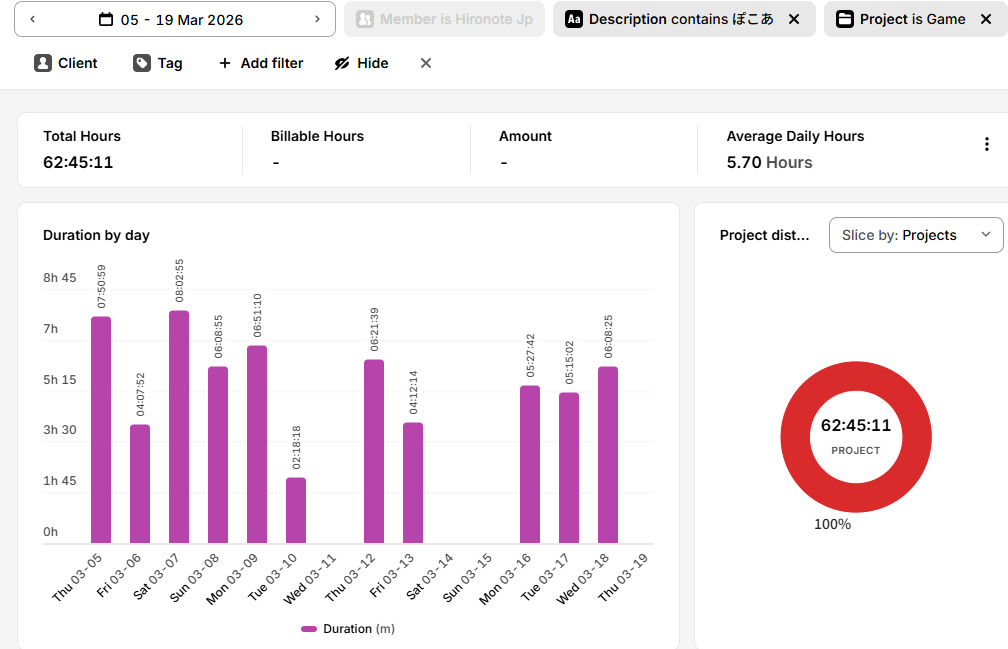Remove the Description contains filter
This screenshot has width=1008, height=649.
(794, 19)
